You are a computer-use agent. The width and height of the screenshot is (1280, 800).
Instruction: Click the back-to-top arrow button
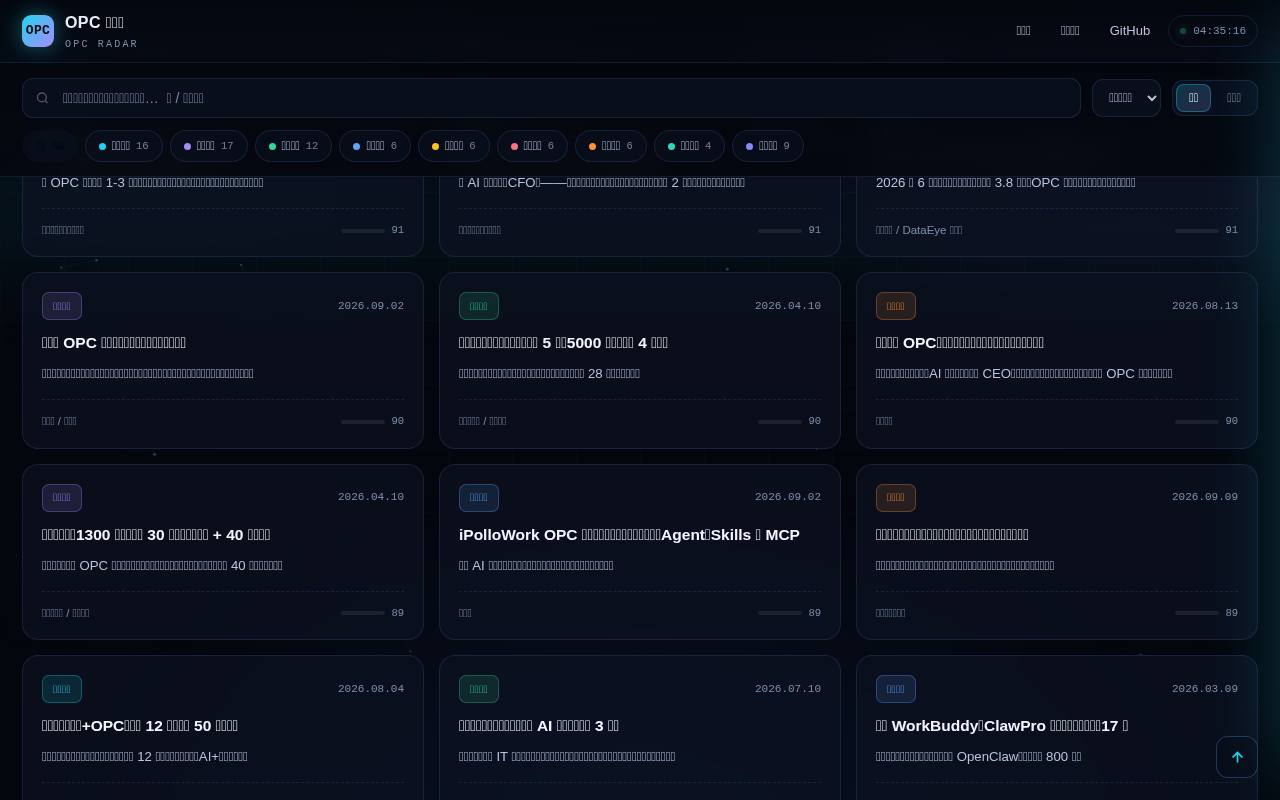(1237, 757)
